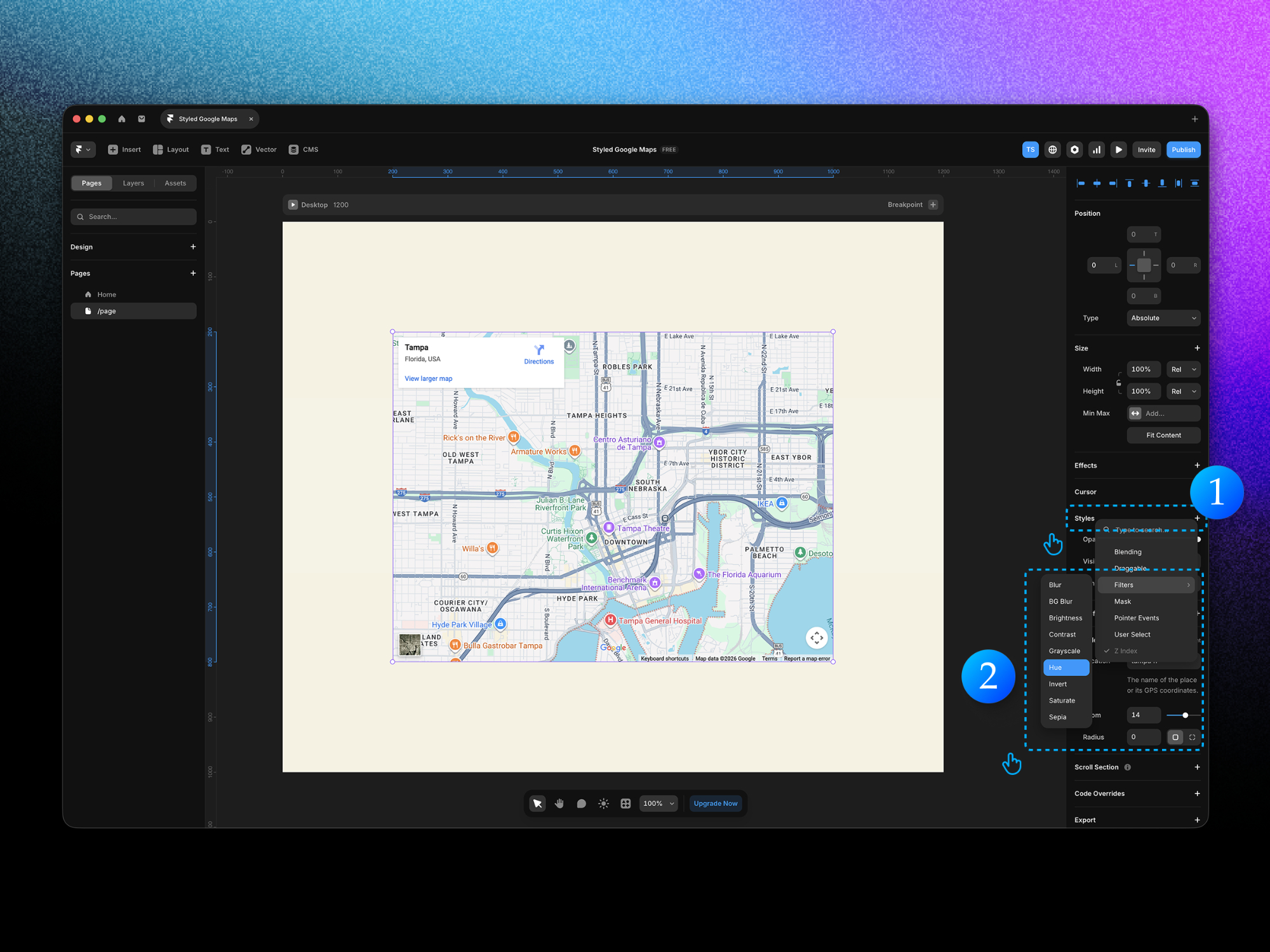Switch to the Layers tab

coord(133,183)
